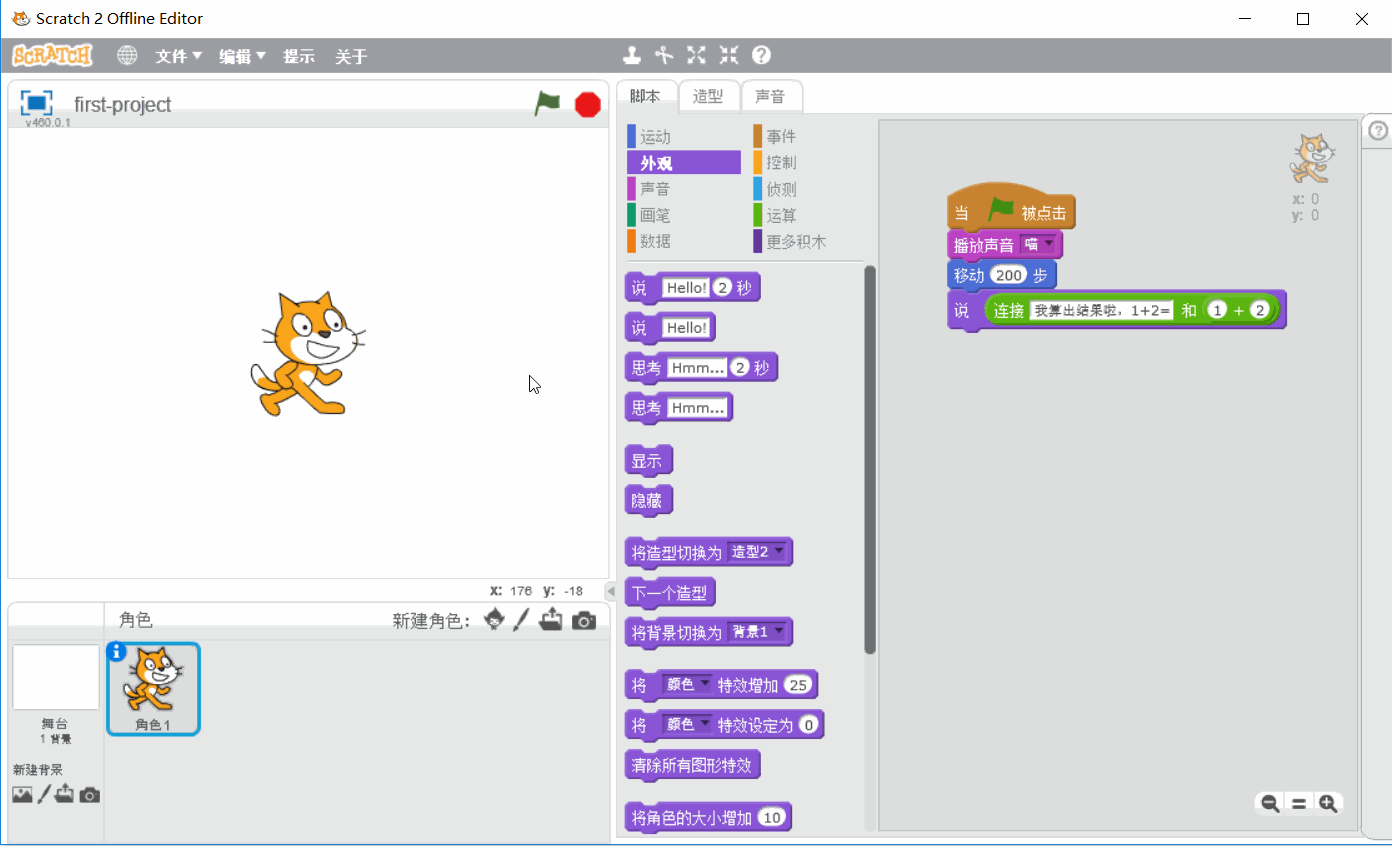Take new sprite photo from camera
1392x846 pixels.
point(584,621)
